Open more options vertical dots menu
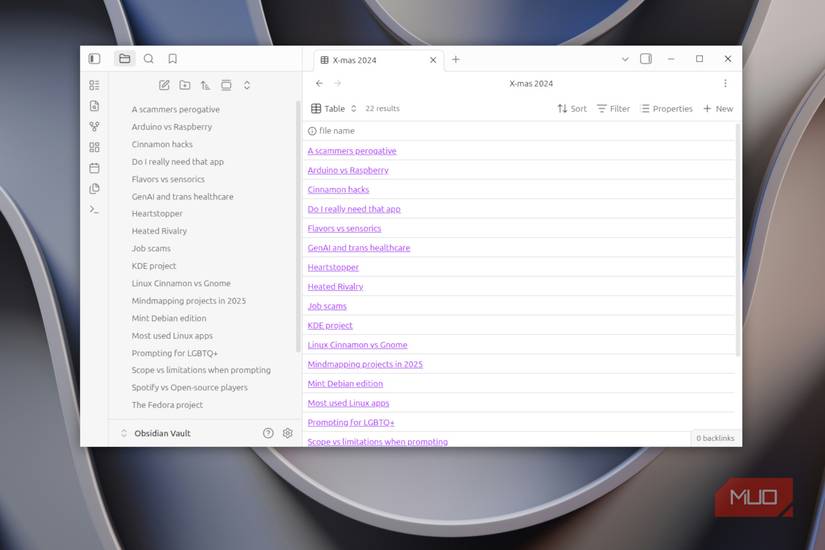The height and width of the screenshot is (550, 825). click(726, 83)
